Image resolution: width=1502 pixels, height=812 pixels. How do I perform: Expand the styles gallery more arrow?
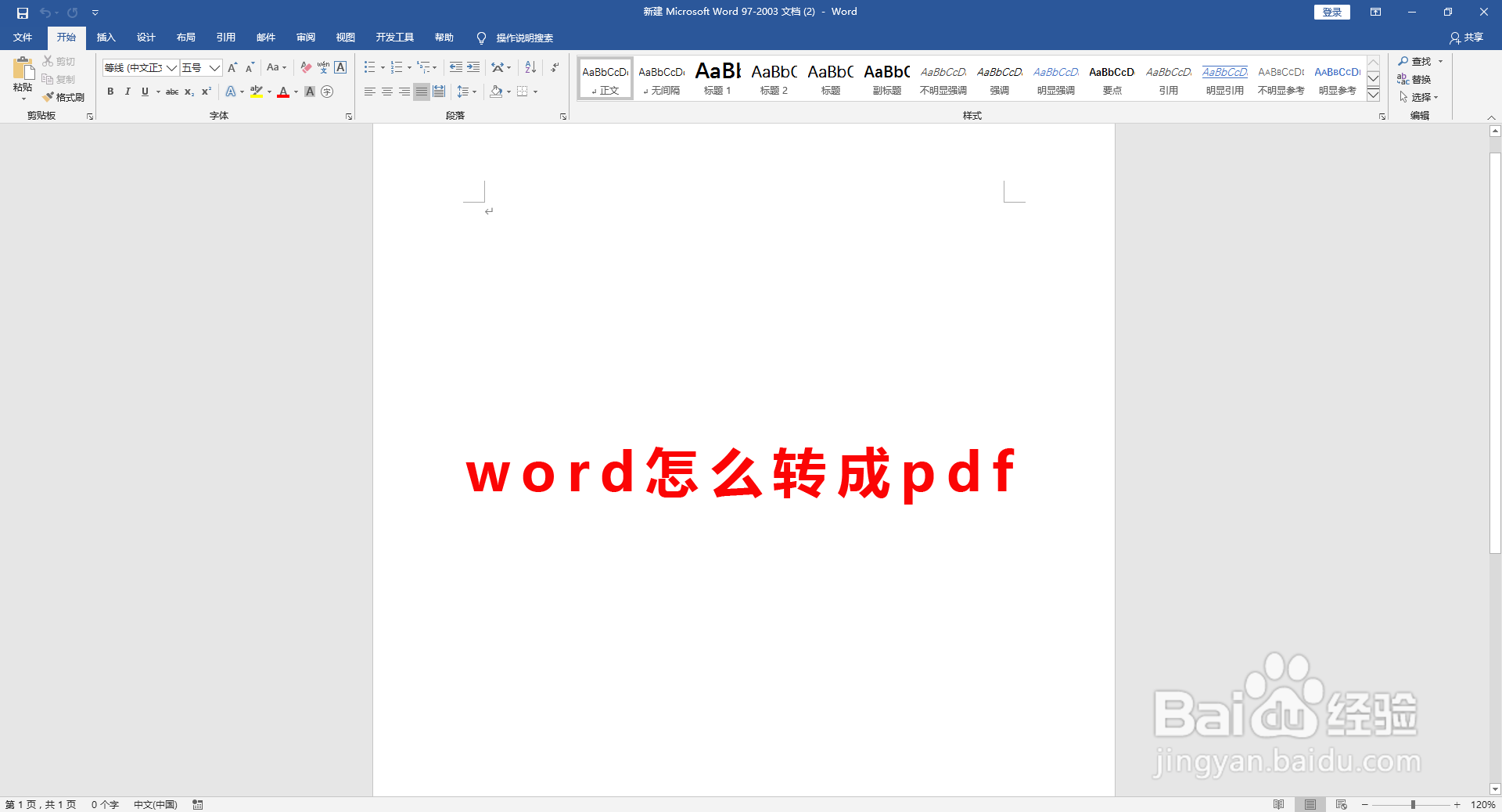coord(1373,95)
